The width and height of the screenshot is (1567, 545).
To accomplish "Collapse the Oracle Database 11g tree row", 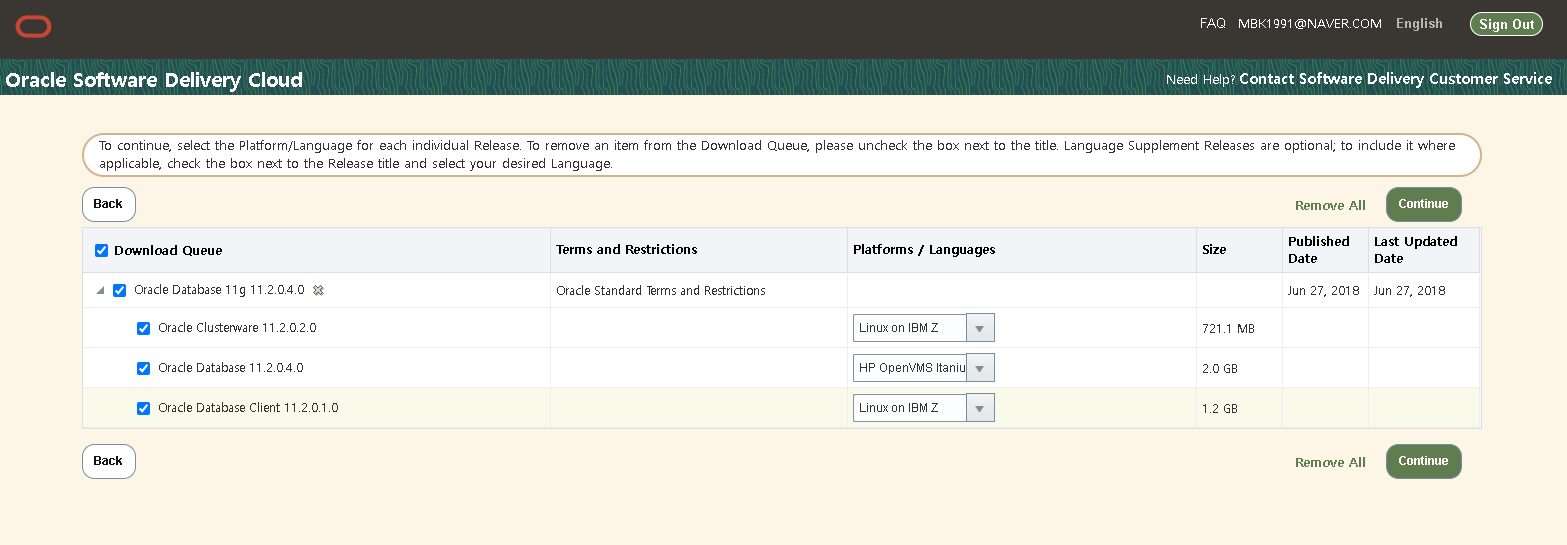I will 100,291.
